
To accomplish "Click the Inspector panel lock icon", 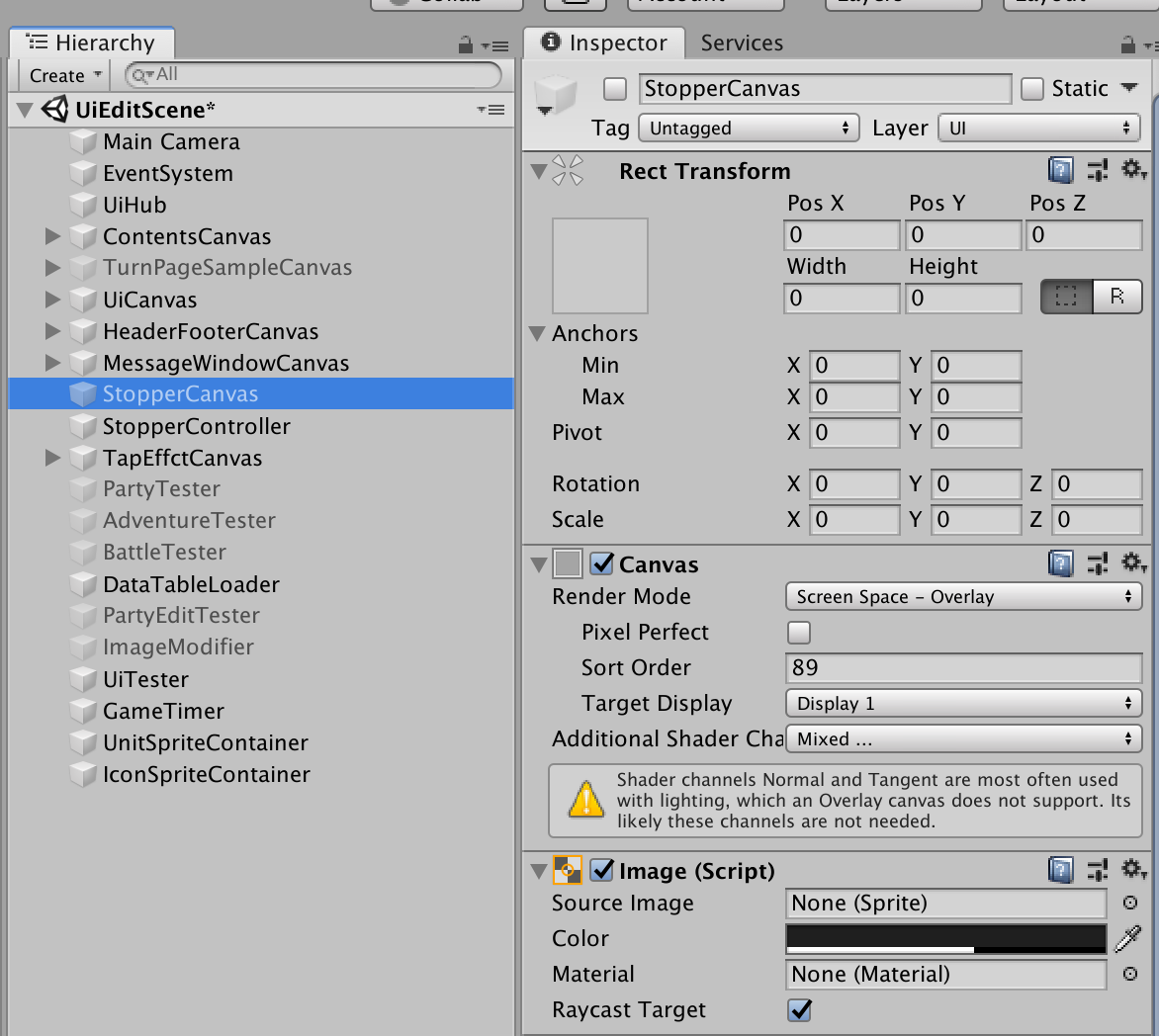I will coord(1127,45).
